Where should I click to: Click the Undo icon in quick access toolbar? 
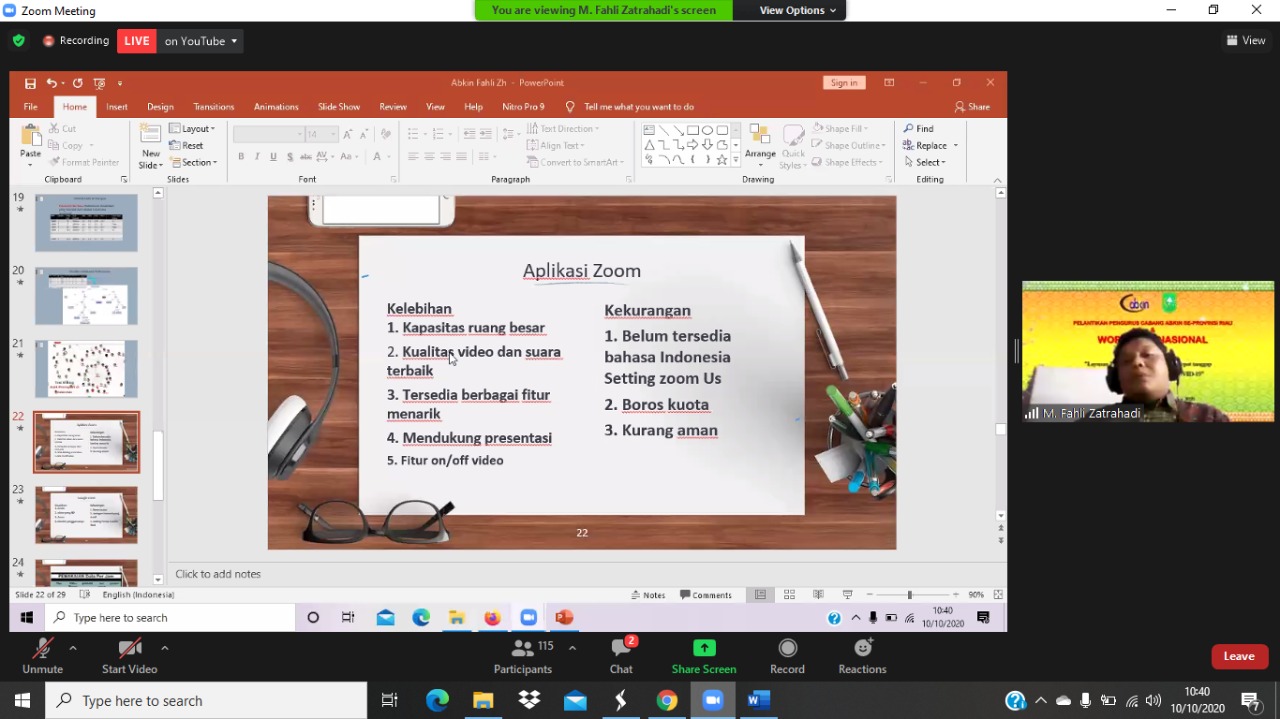[52, 83]
